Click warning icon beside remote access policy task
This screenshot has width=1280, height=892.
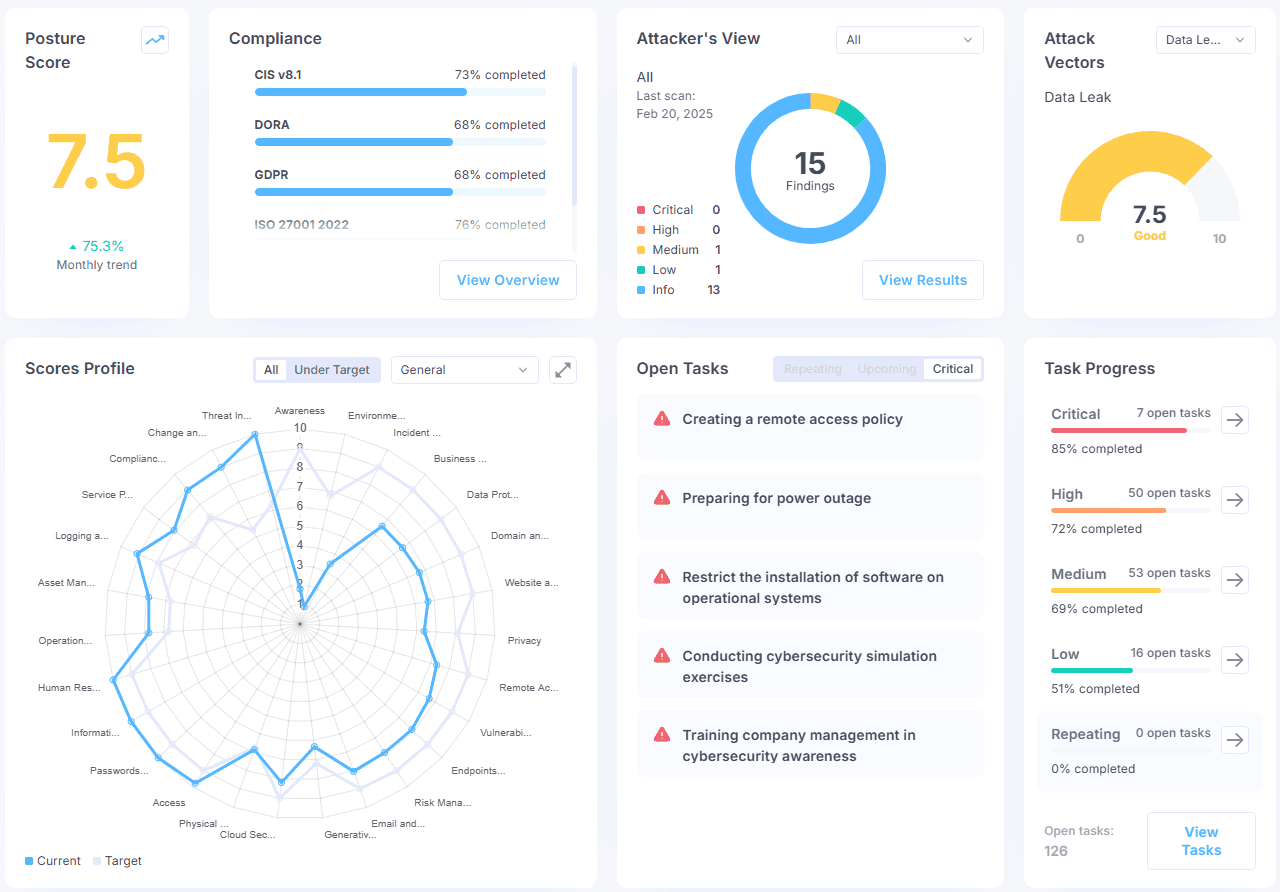click(661, 419)
